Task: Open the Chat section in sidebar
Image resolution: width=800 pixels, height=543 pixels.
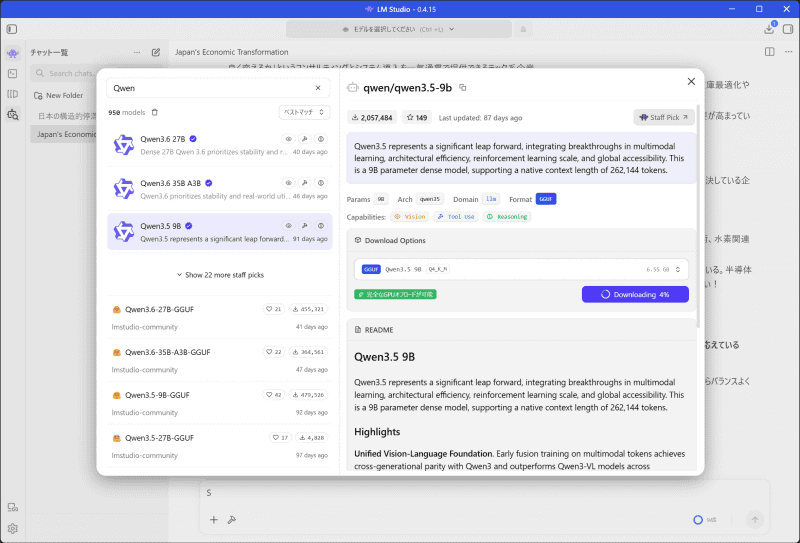Action: (x=13, y=53)
